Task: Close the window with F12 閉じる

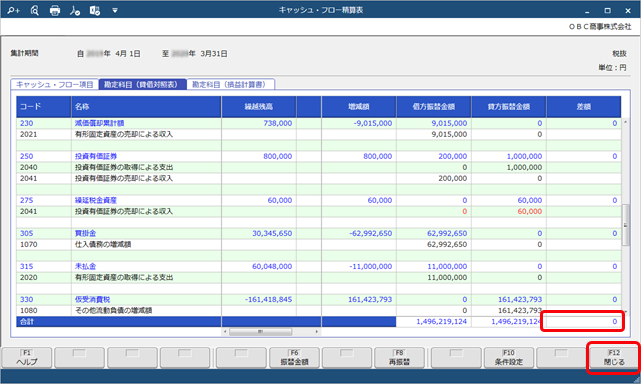Action: click(x=614, y=358)
